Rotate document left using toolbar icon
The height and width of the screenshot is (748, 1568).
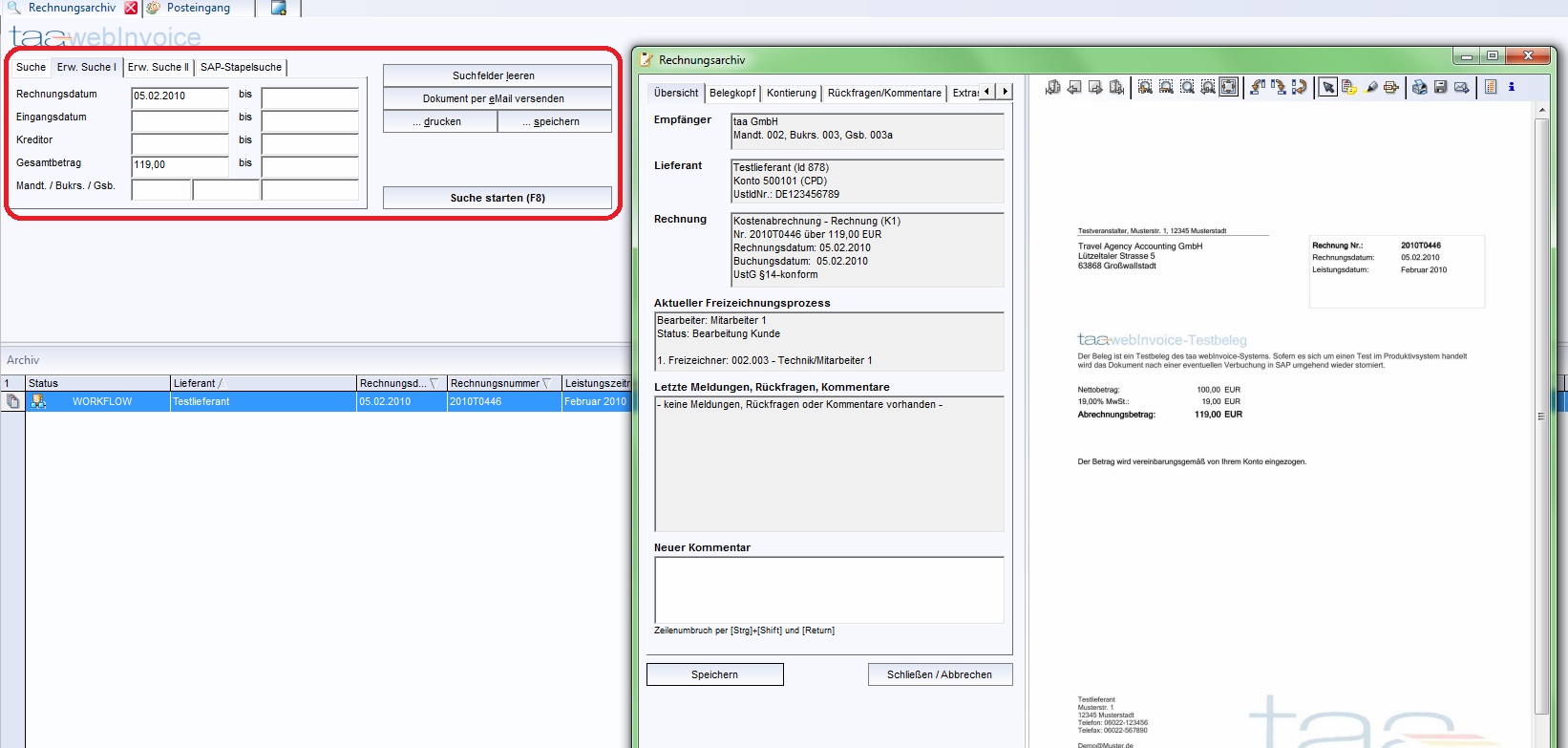click(1258, 87)
